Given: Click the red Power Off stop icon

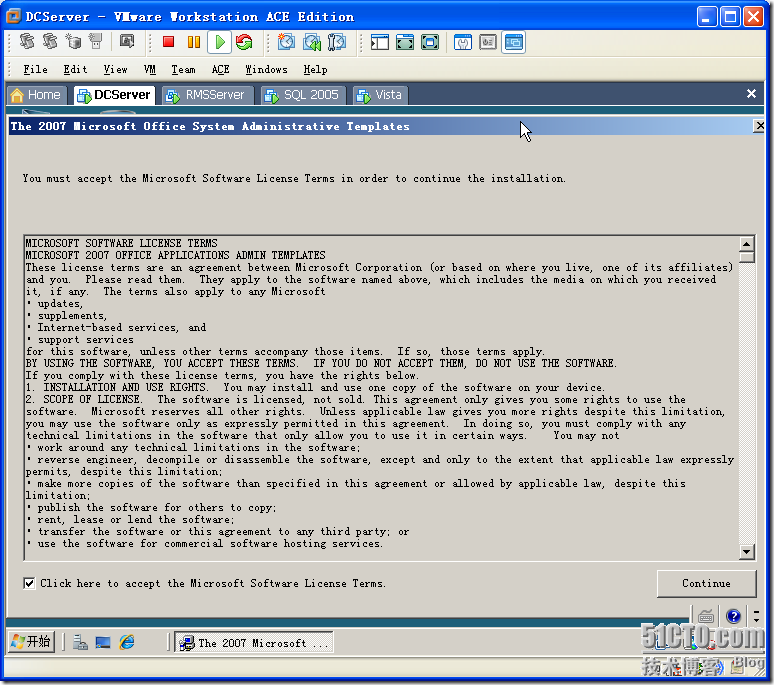Looking at the screenshot, I should click(168, 42).
